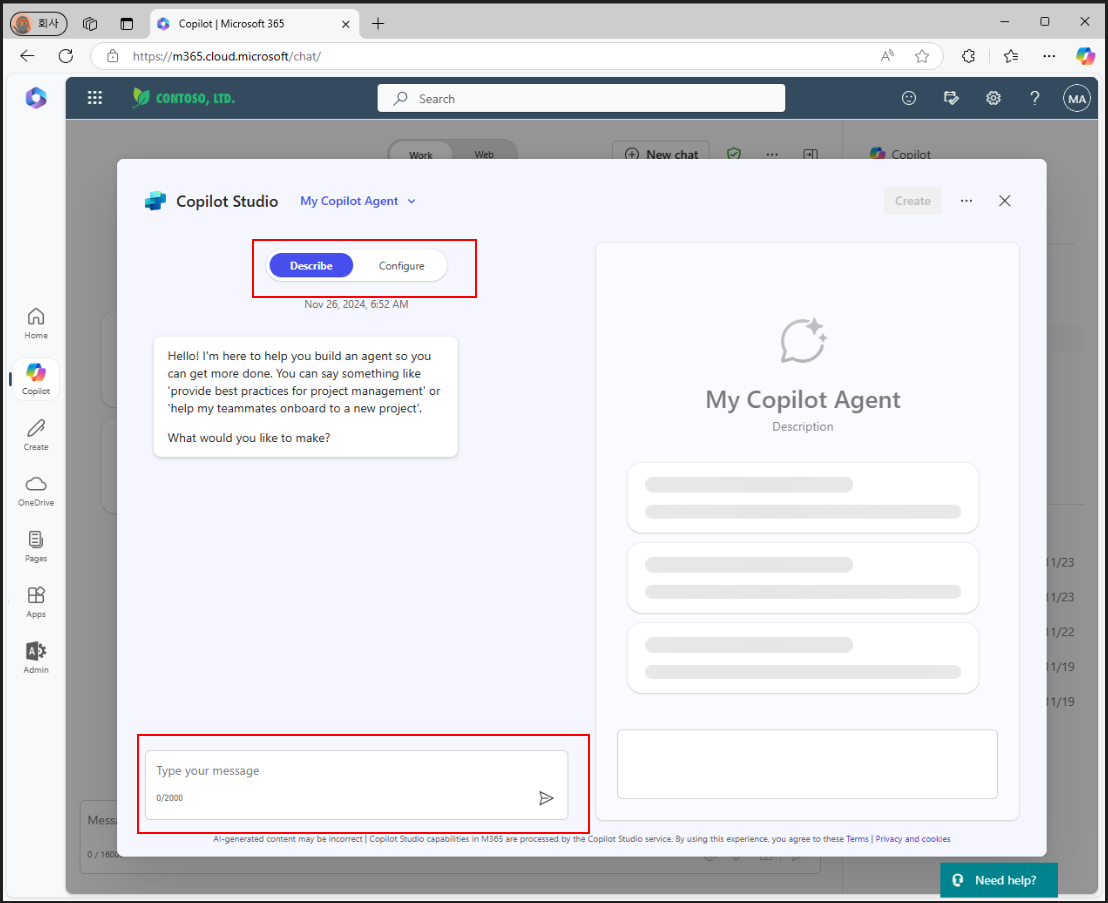1108x903 pixels.
Task: Click the Hello greeting message bubble
Action: pos(305,397)
